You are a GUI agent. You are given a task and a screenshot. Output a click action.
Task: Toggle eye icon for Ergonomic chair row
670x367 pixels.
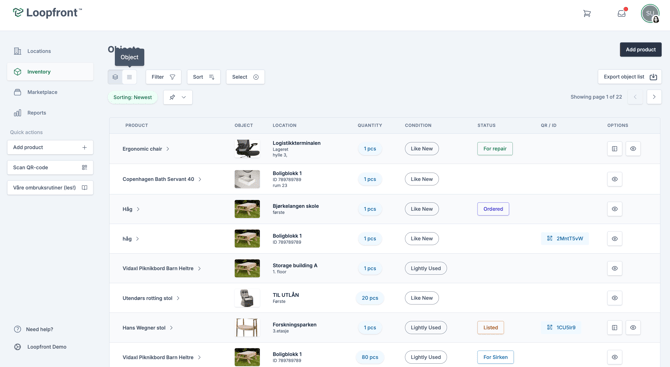click(x=633, y=149)
